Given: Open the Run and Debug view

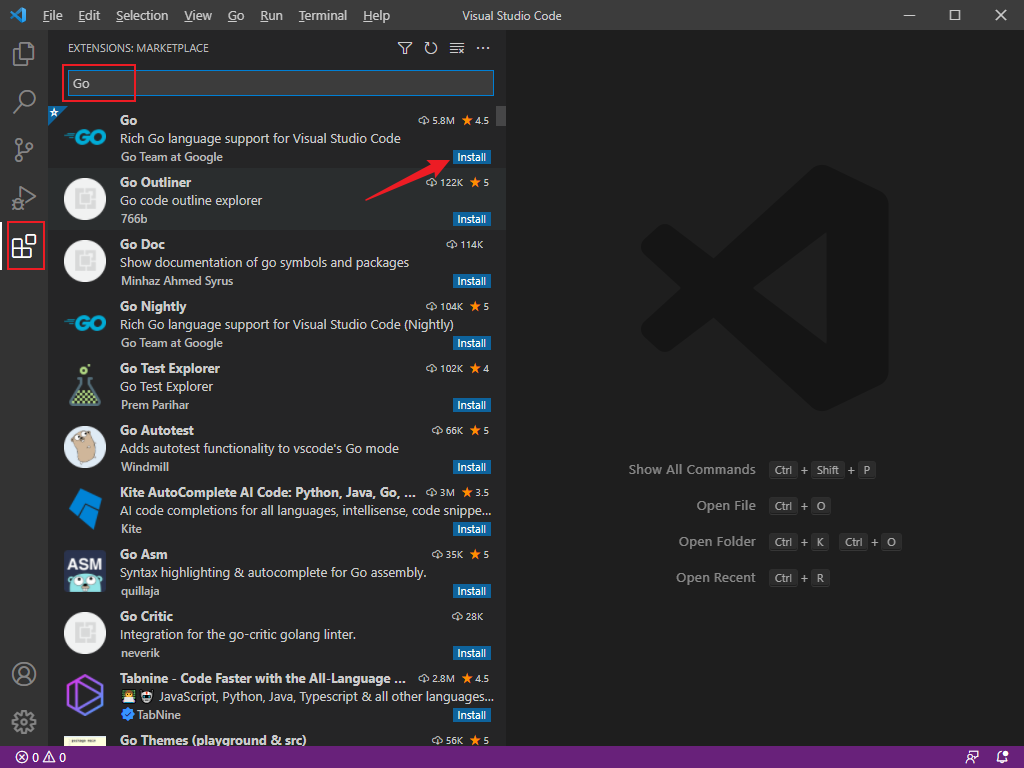Looking at the screenshot, I should (24, 198).
